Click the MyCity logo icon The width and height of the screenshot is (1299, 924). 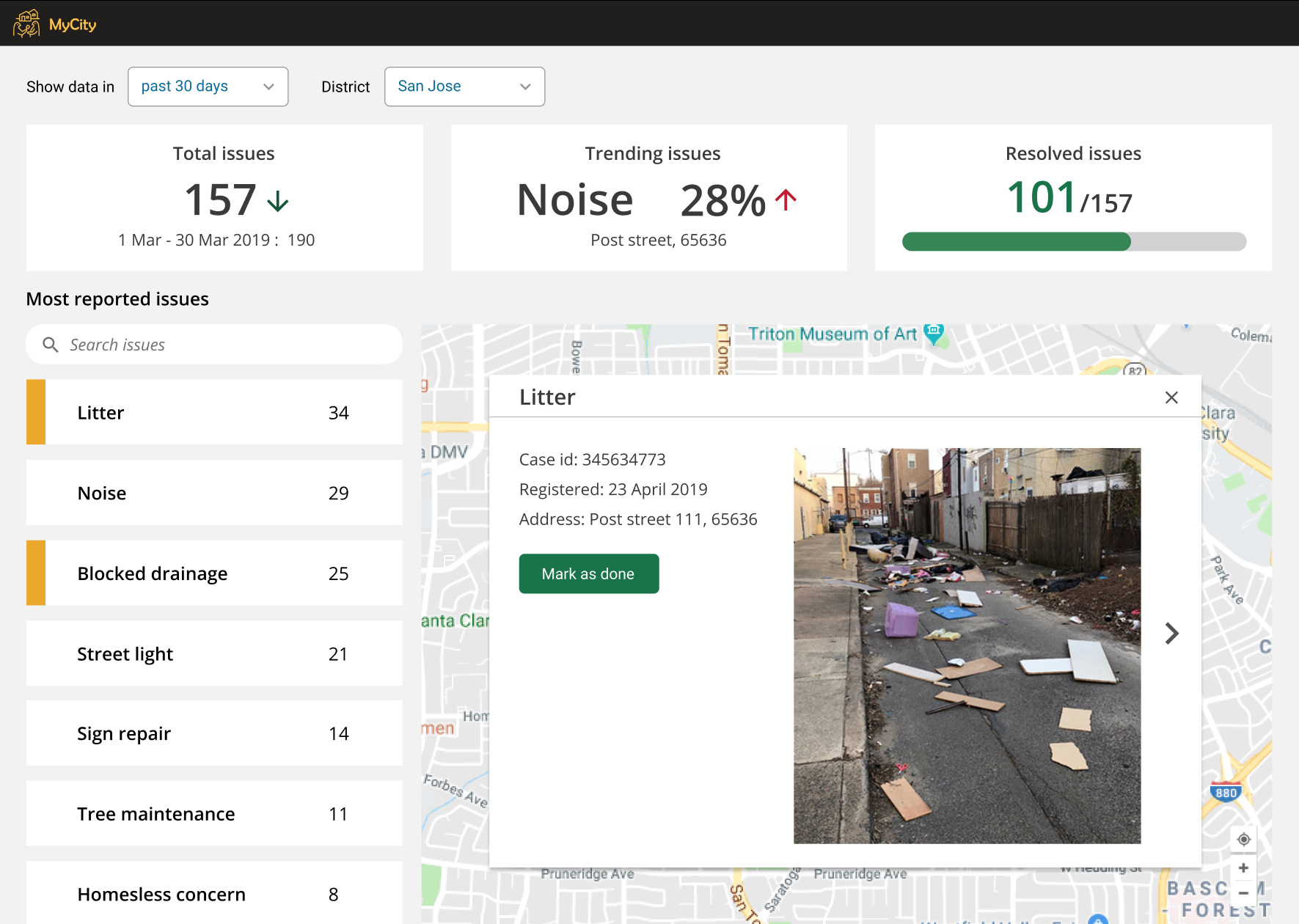pos(26,23)
